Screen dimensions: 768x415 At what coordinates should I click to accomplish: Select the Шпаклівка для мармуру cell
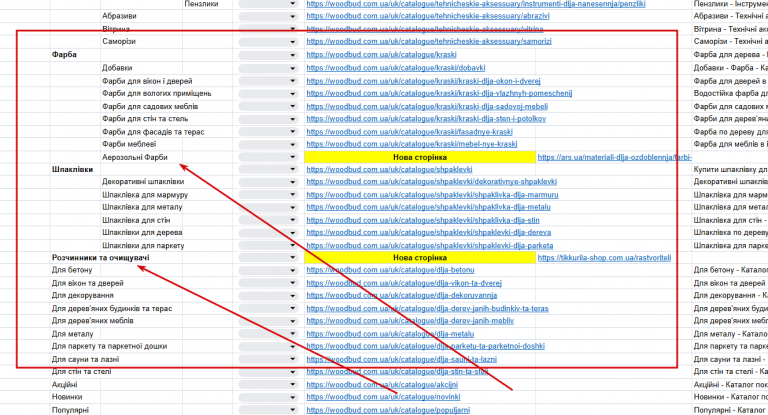point(145,195)
